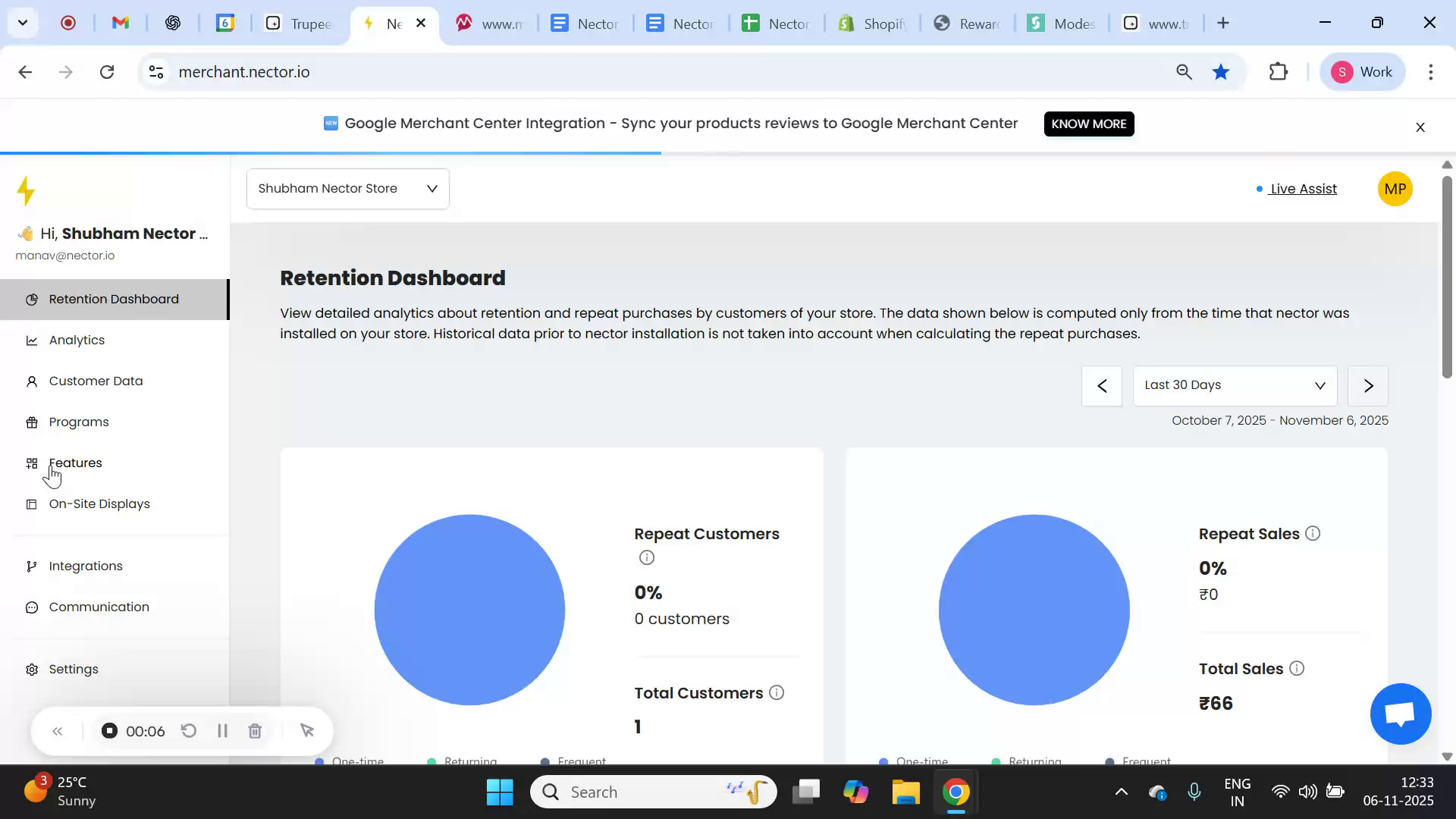The width and height of the screenshot is (1456, 819).
Task: Switch to the Trupeer browser tab
Action: pos(303,23)
